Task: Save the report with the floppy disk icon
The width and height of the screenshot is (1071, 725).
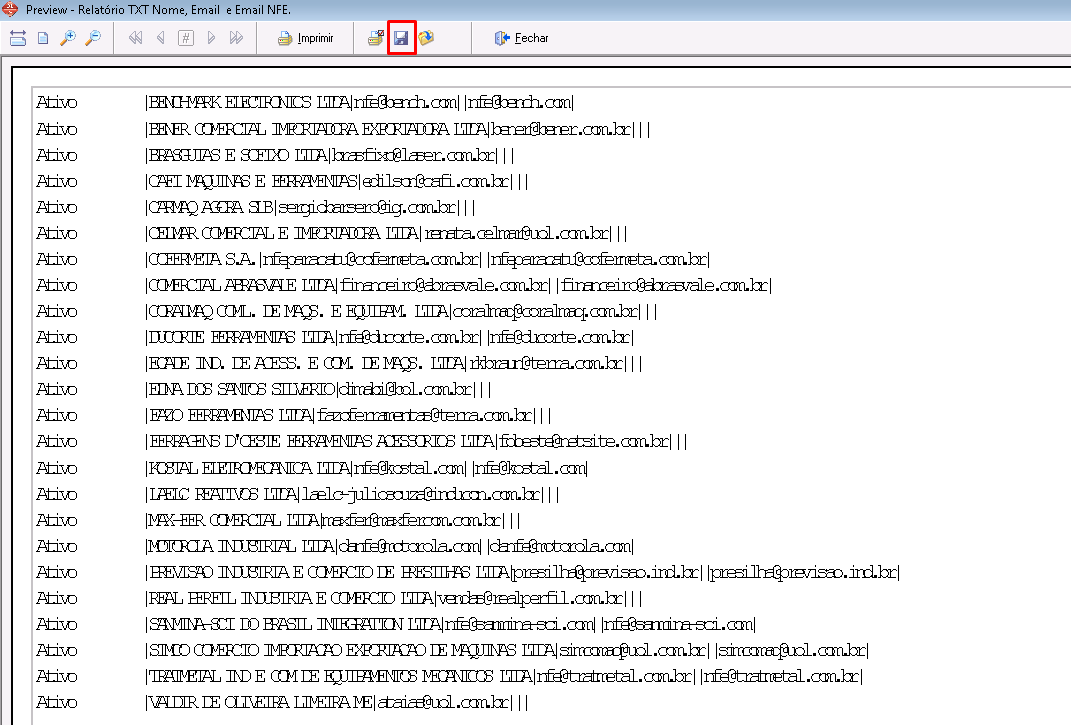Action: (402, 38)
